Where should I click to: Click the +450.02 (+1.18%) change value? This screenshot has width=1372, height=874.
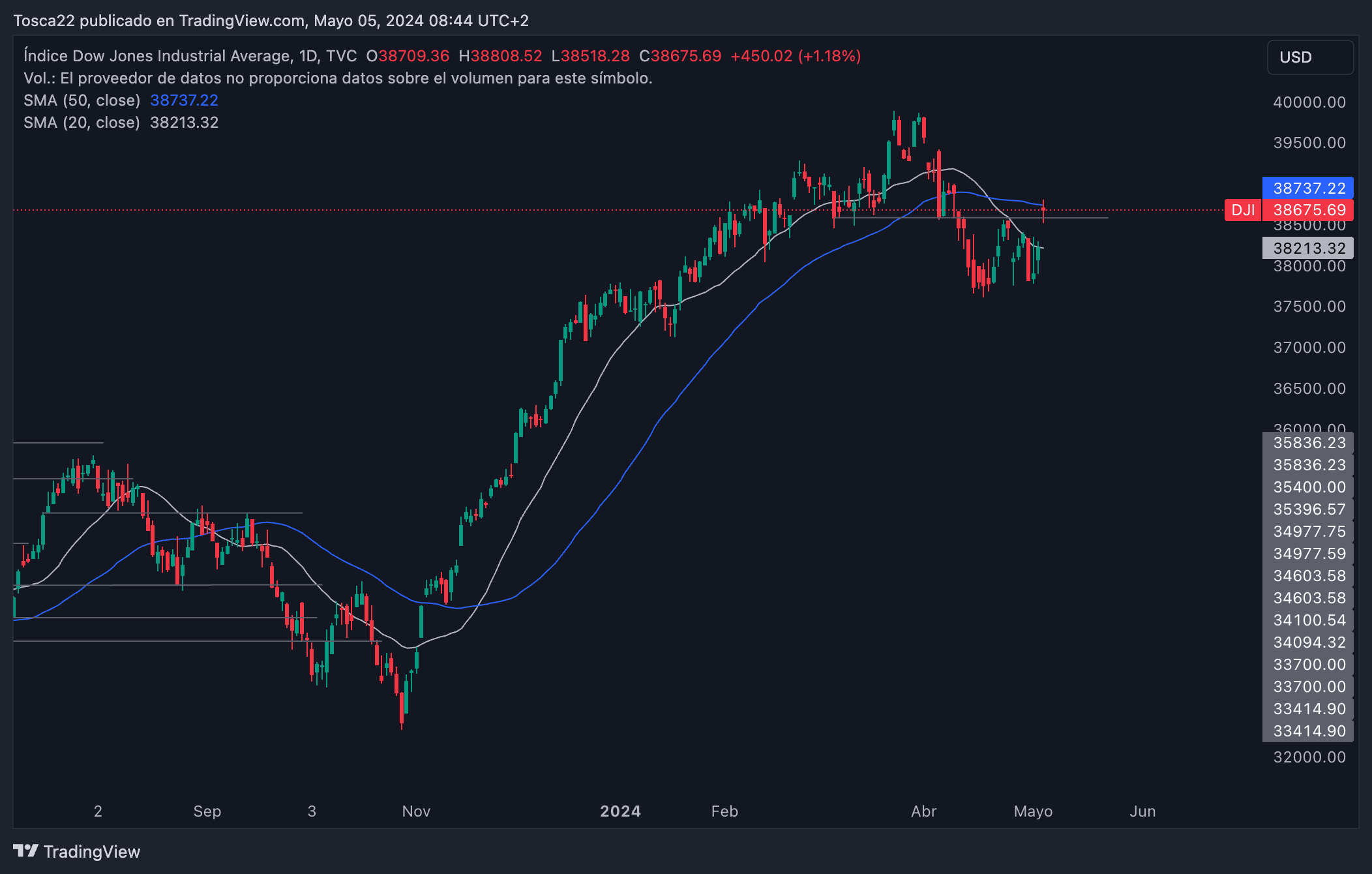pos(796,56)
